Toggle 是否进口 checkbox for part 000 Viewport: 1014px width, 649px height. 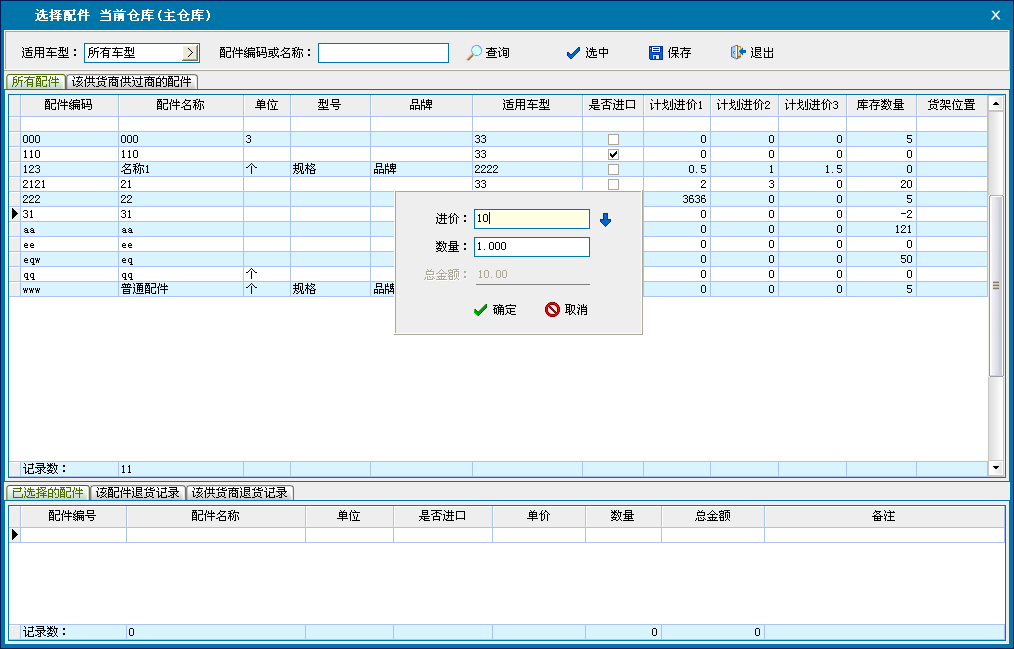point(613,140)
